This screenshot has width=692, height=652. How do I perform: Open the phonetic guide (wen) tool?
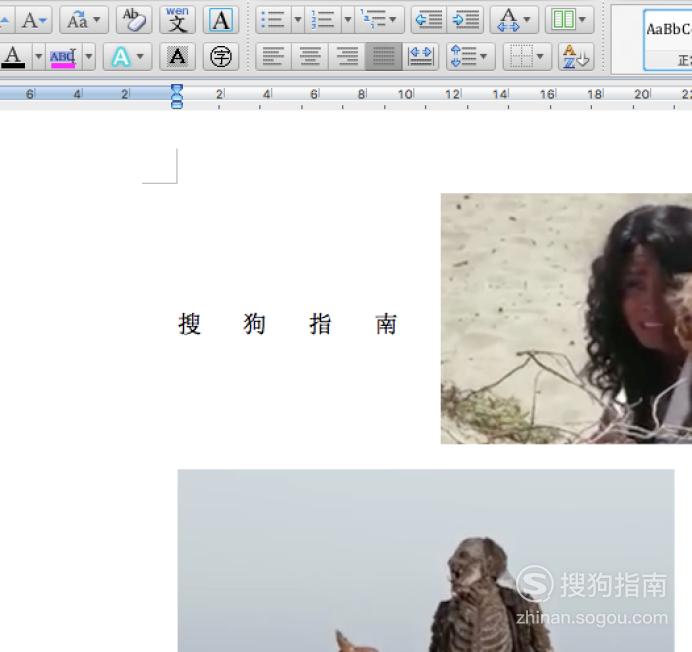tap(177, 20)
